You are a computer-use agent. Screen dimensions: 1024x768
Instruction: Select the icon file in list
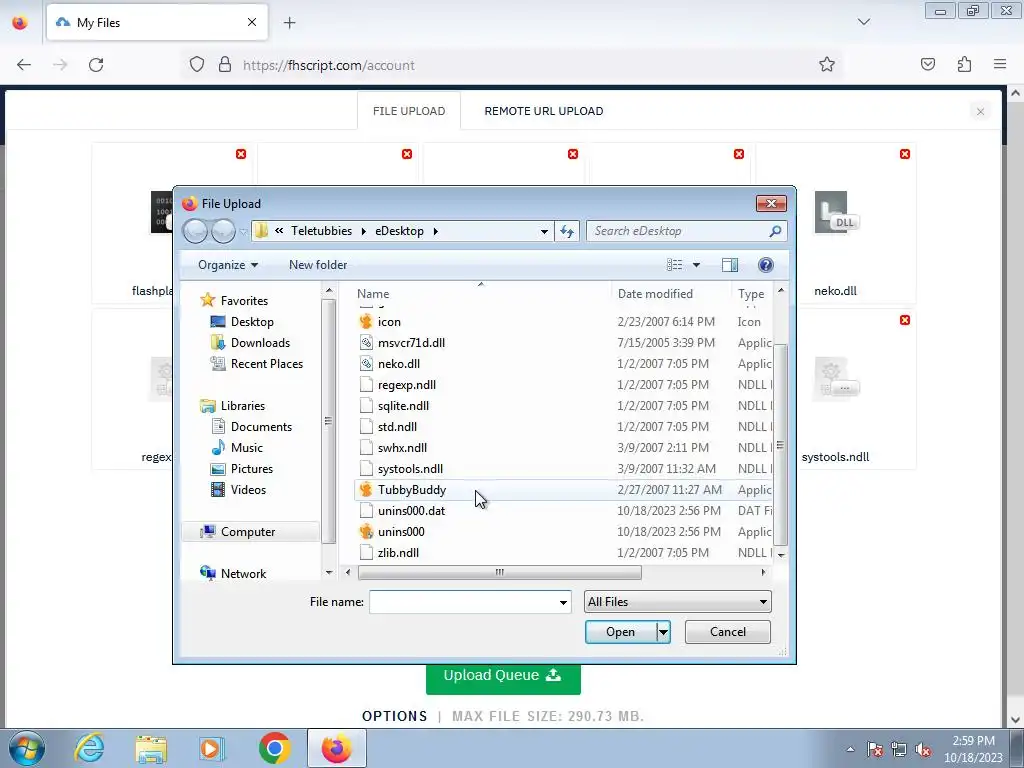(389, 322)
